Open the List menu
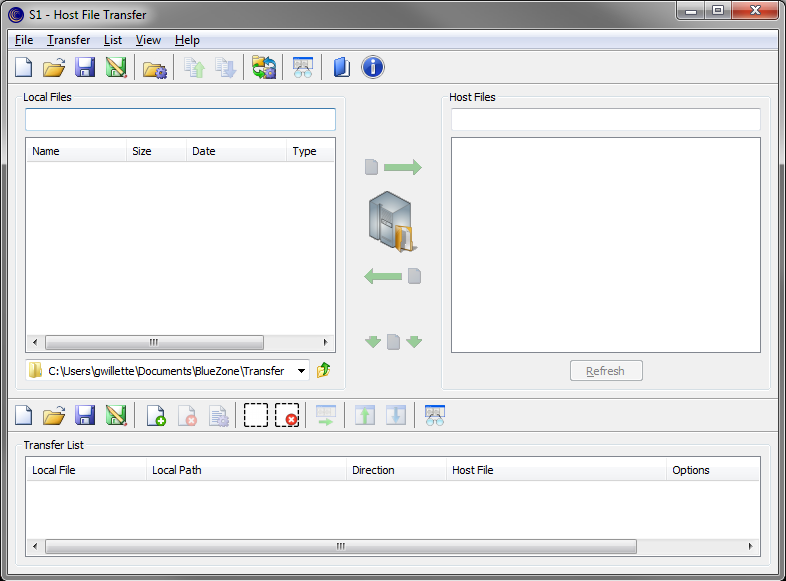The height and width of the screenshot is (581, 786). pyautogui.click(x=112, y=40)
